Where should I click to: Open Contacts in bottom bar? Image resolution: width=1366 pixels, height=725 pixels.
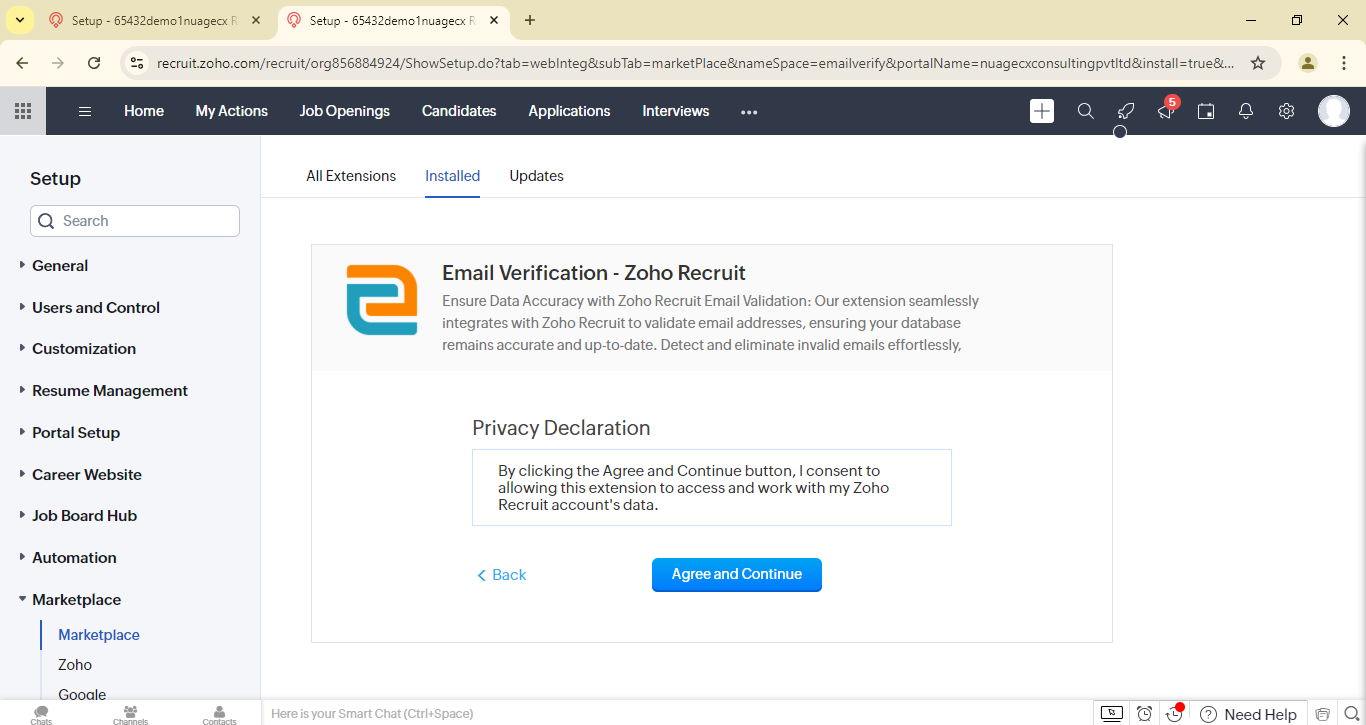click(220, 715)
